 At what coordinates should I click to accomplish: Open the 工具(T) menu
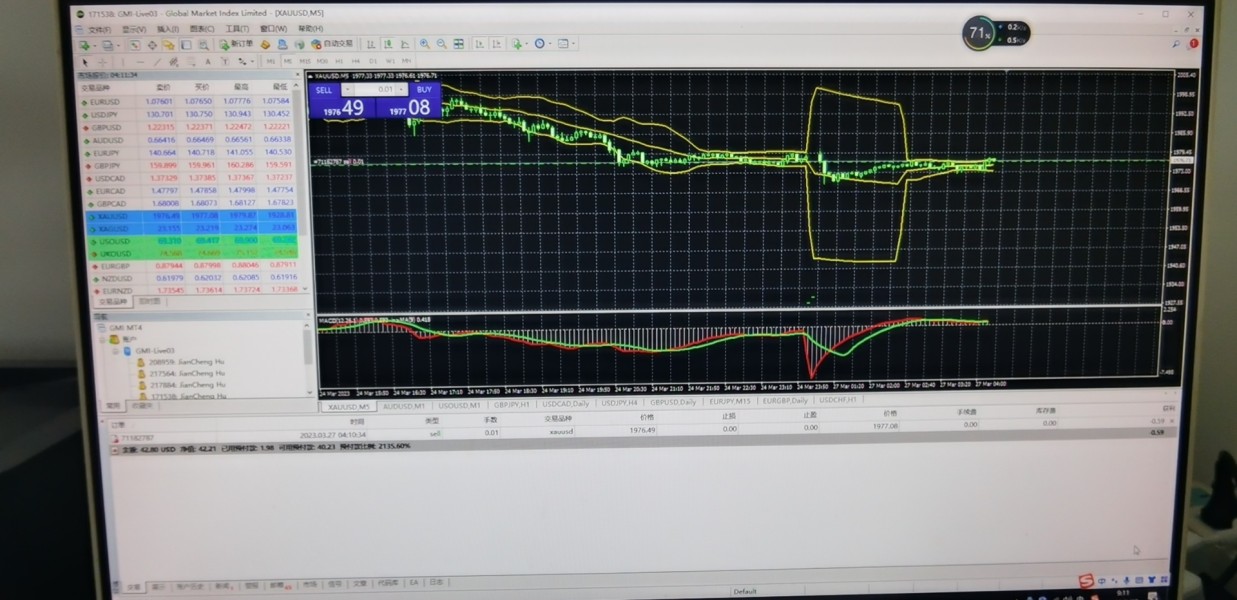(237, 29)
